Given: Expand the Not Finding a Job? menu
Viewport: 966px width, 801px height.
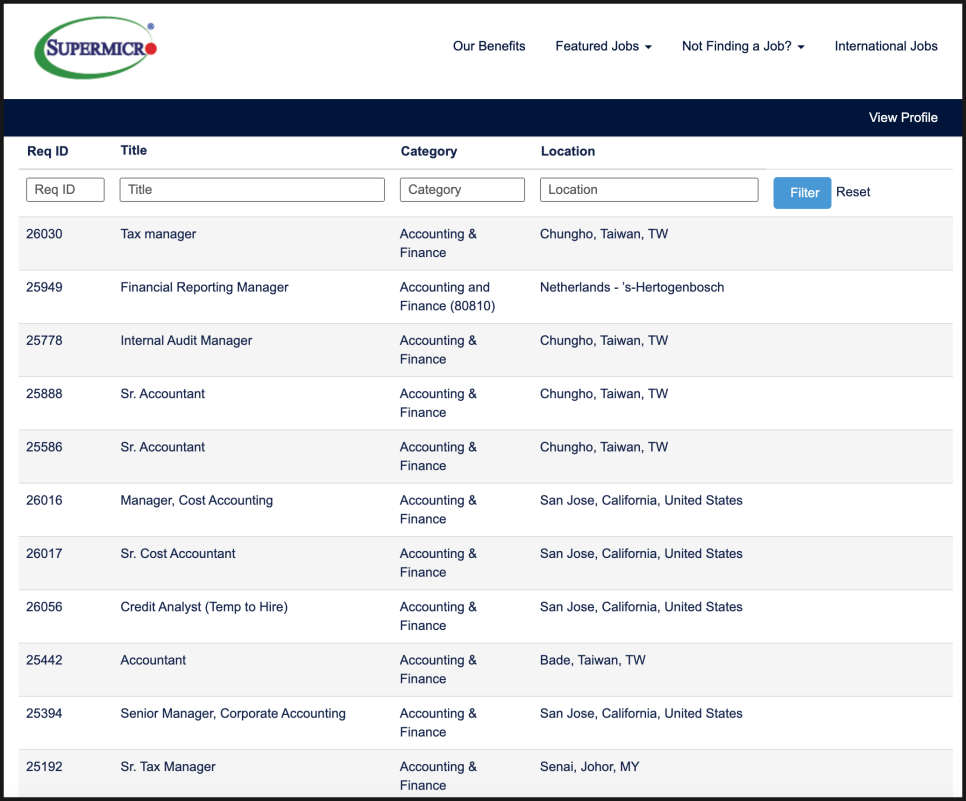Looking at the screenshot, I should [x=743, y=46].
